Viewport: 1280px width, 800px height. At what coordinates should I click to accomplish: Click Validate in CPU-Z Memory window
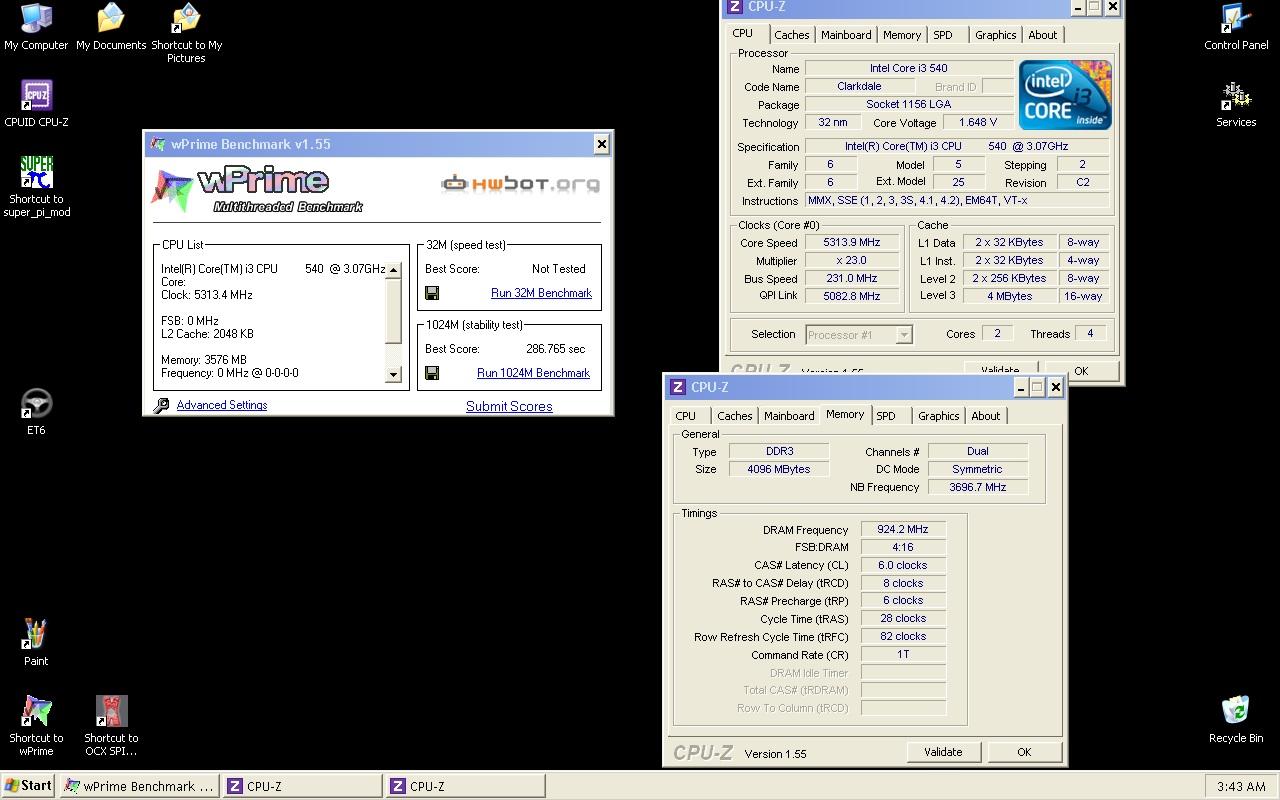(x=943, y=752)
